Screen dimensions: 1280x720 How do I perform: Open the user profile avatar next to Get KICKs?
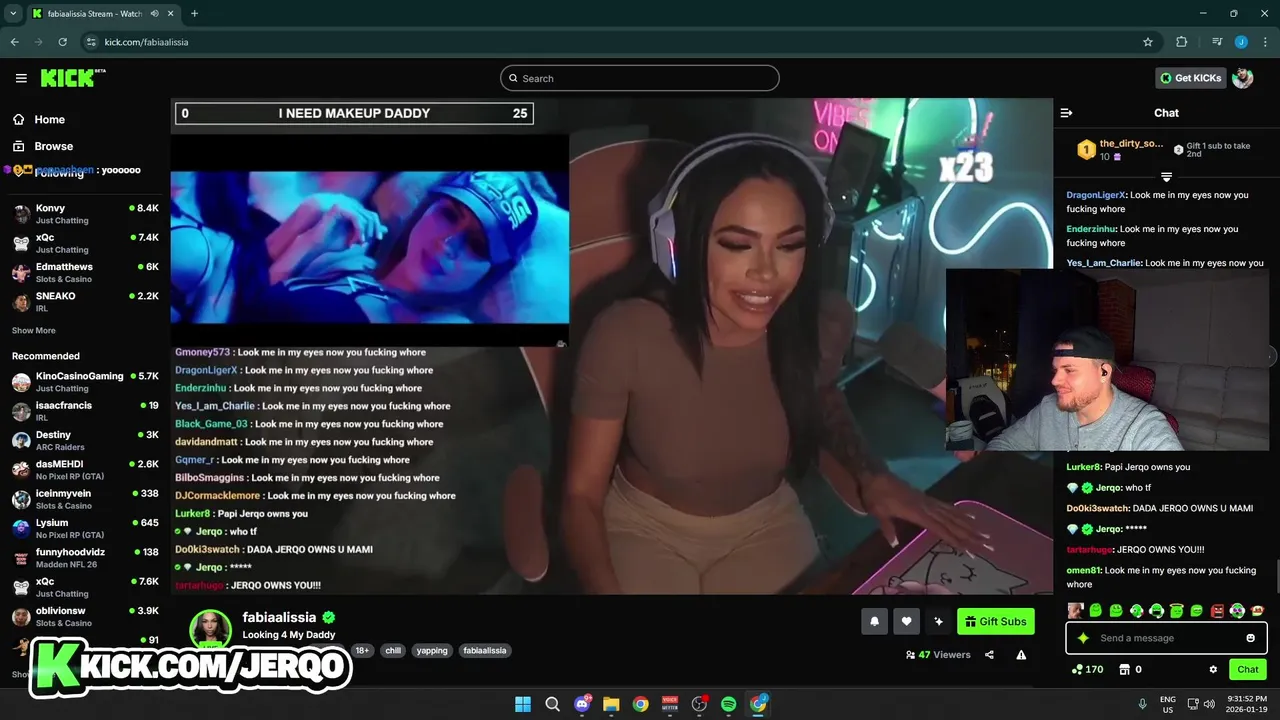[1243, 78]
